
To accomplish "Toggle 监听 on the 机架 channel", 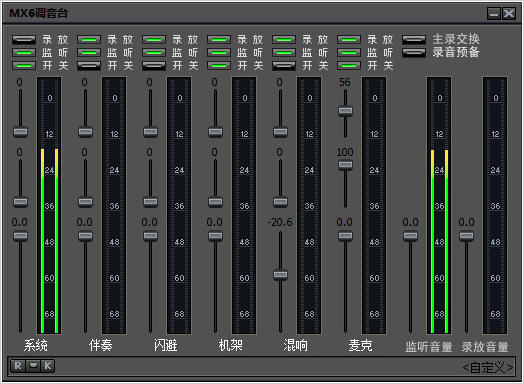I will (219, 52).
